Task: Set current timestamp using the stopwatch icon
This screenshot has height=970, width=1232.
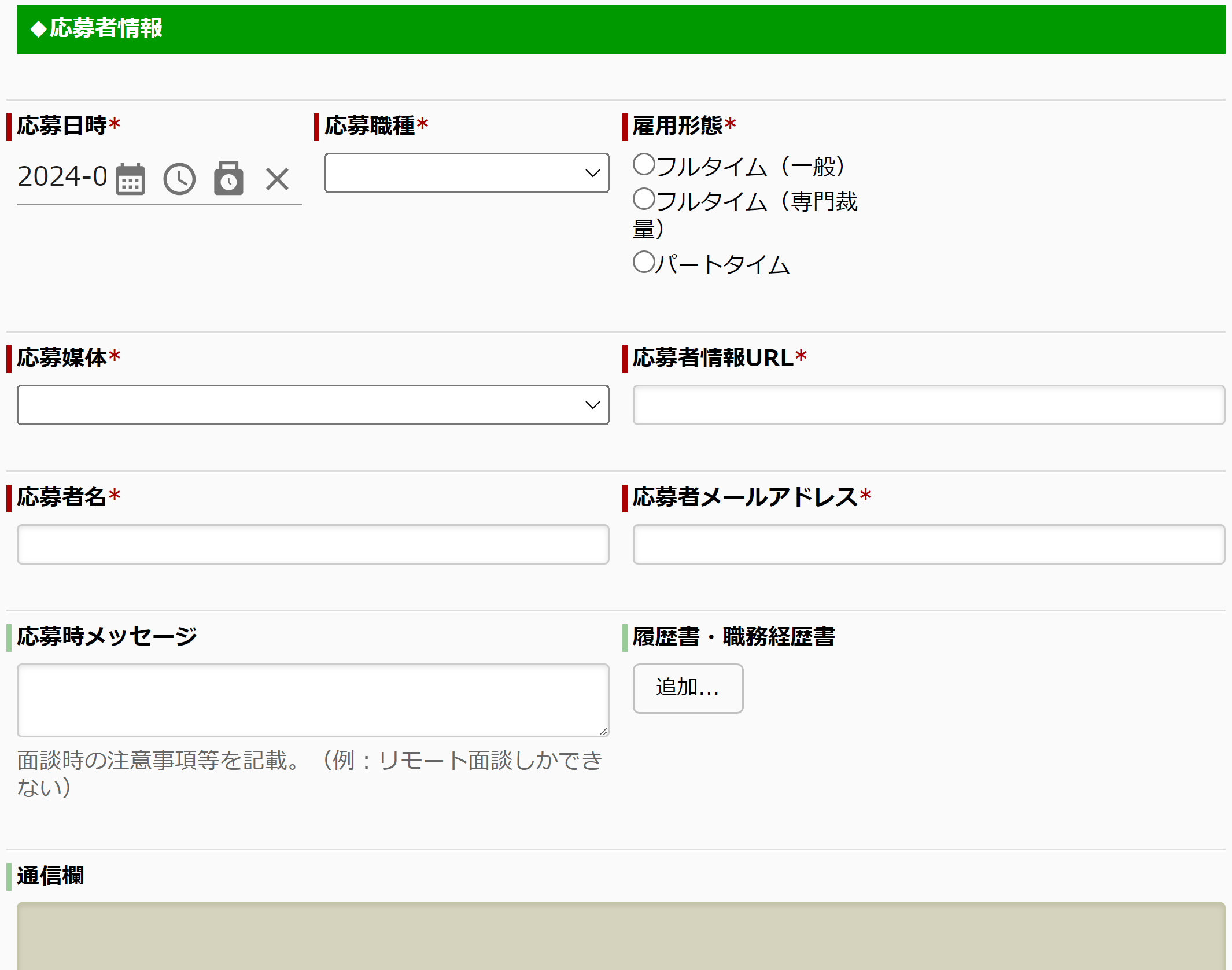Action: (228, 179)
